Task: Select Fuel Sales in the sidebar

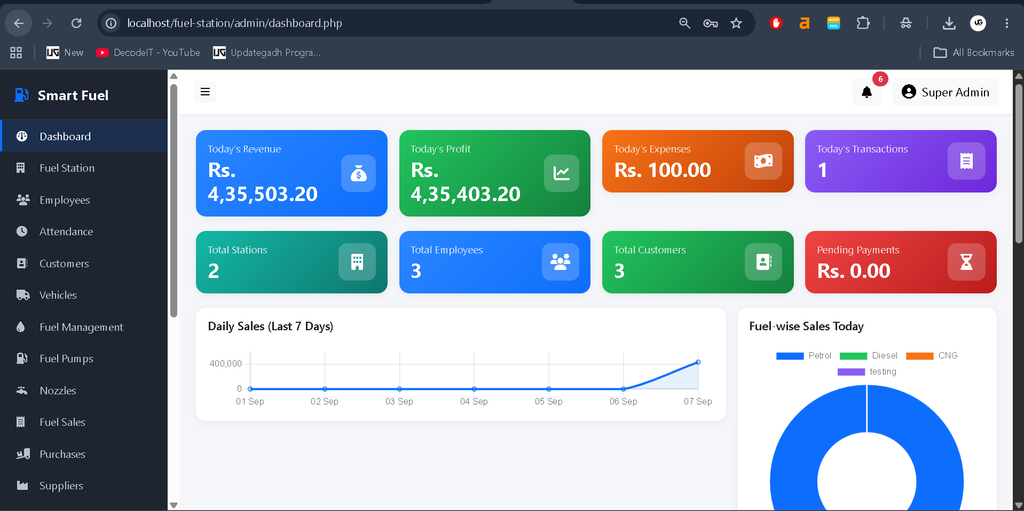Action: (x=84, y=422)
